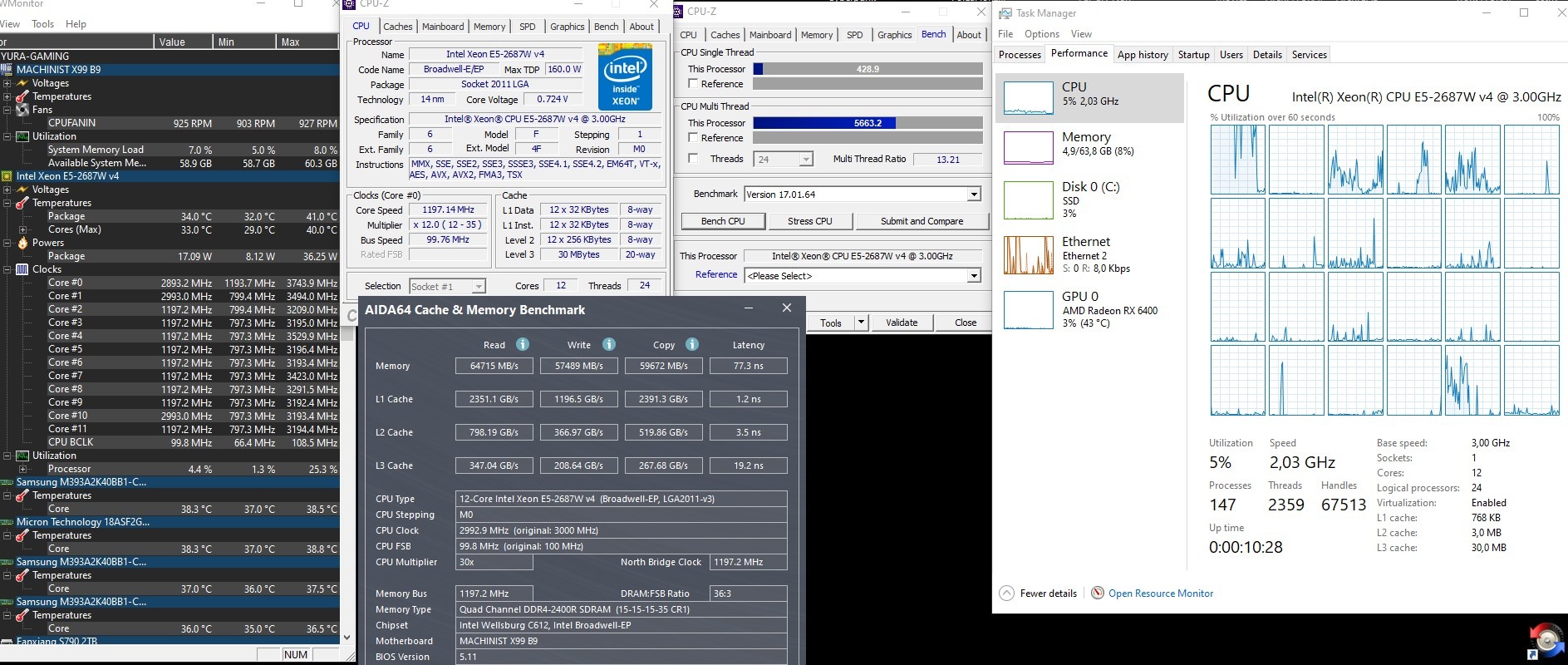Select the CPU BCLK row in HWMonitor
1568x665 pixels.
coord(170,442)
